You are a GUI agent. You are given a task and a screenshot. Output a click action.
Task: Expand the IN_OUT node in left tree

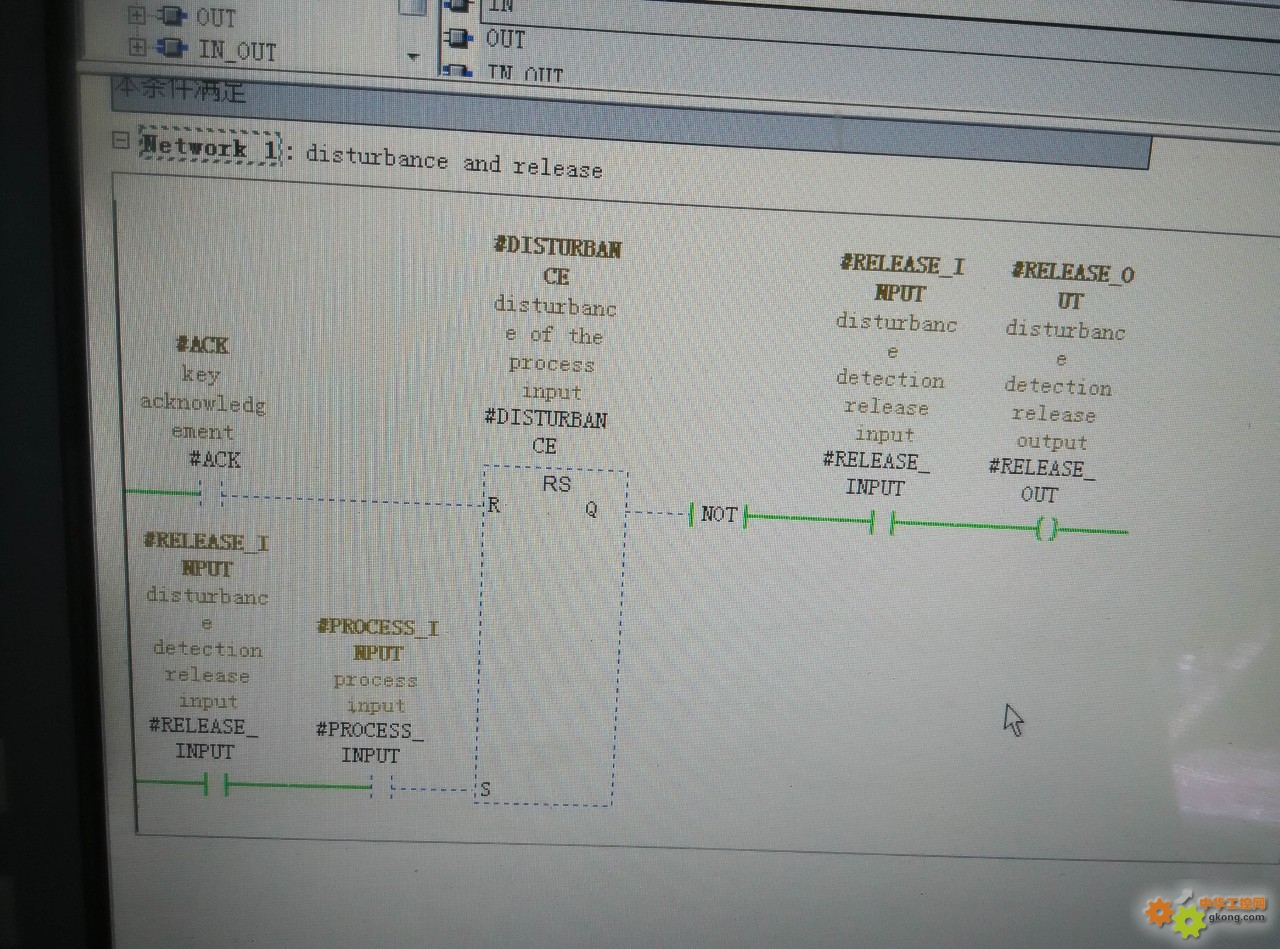(138, 47)
